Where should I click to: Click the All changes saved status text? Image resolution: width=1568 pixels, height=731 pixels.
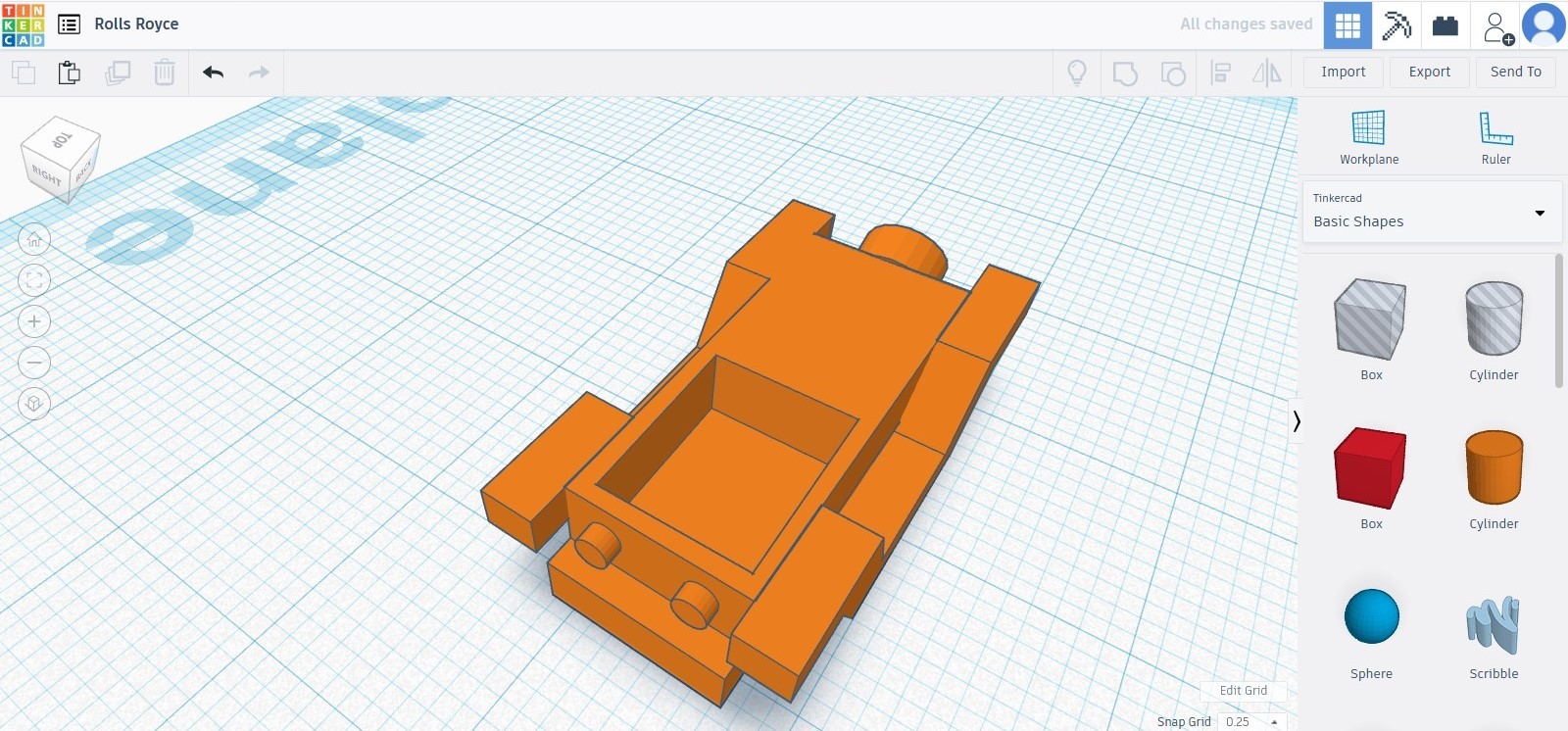tap(1246, 24)
